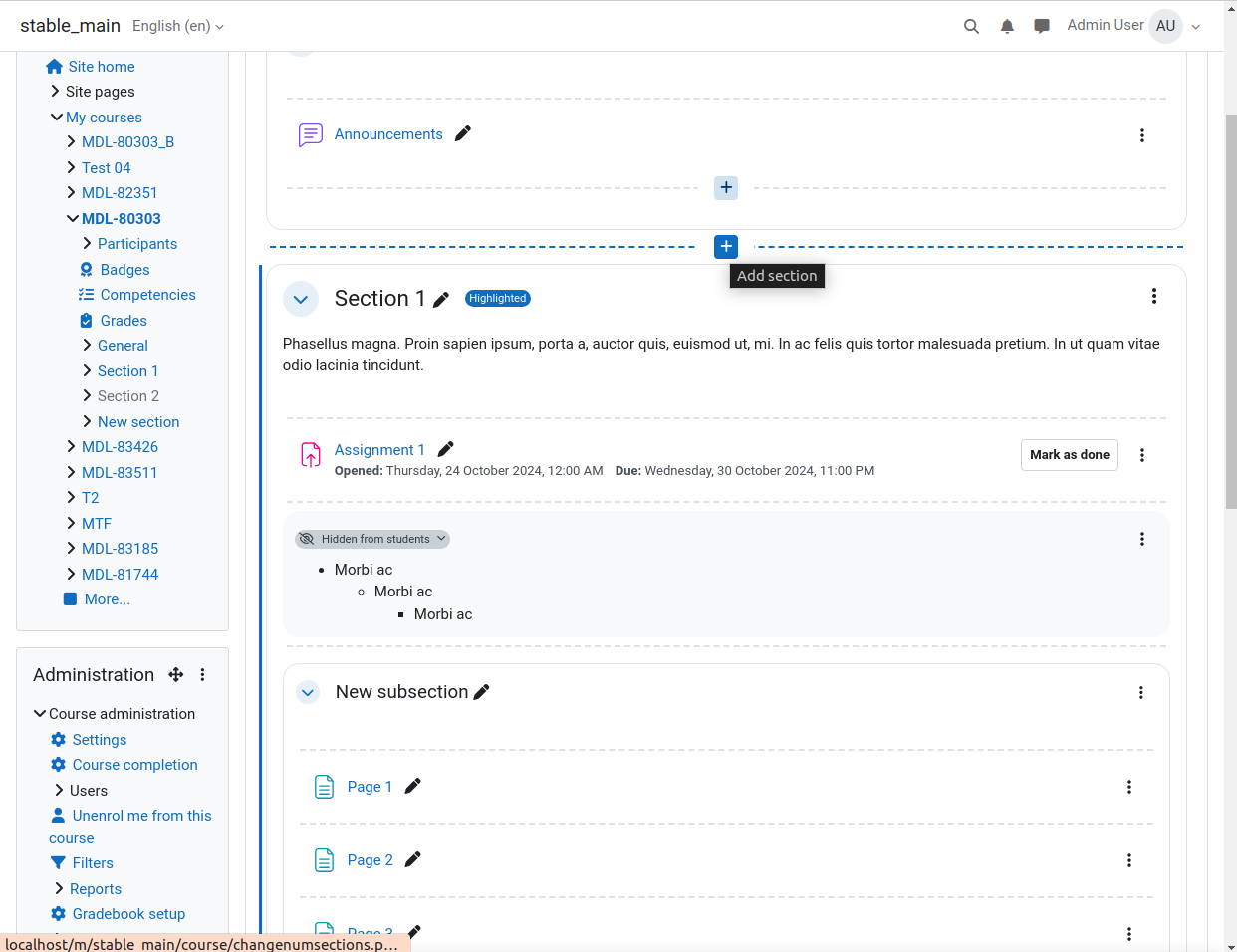Edit Section 1 name with pencil icon
Image resolution: width=1237 pixels, height=952 pixels.
(x=441, y=299)
